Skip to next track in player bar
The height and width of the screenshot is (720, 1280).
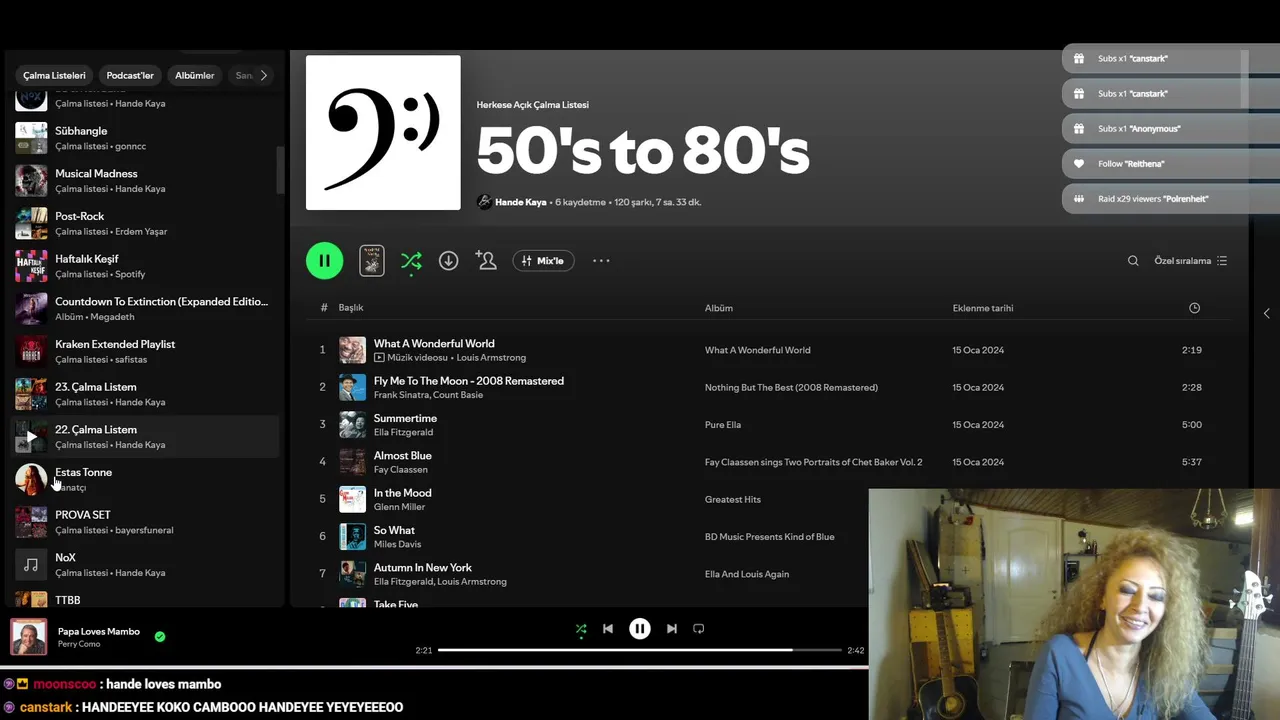tap(672, 629)
